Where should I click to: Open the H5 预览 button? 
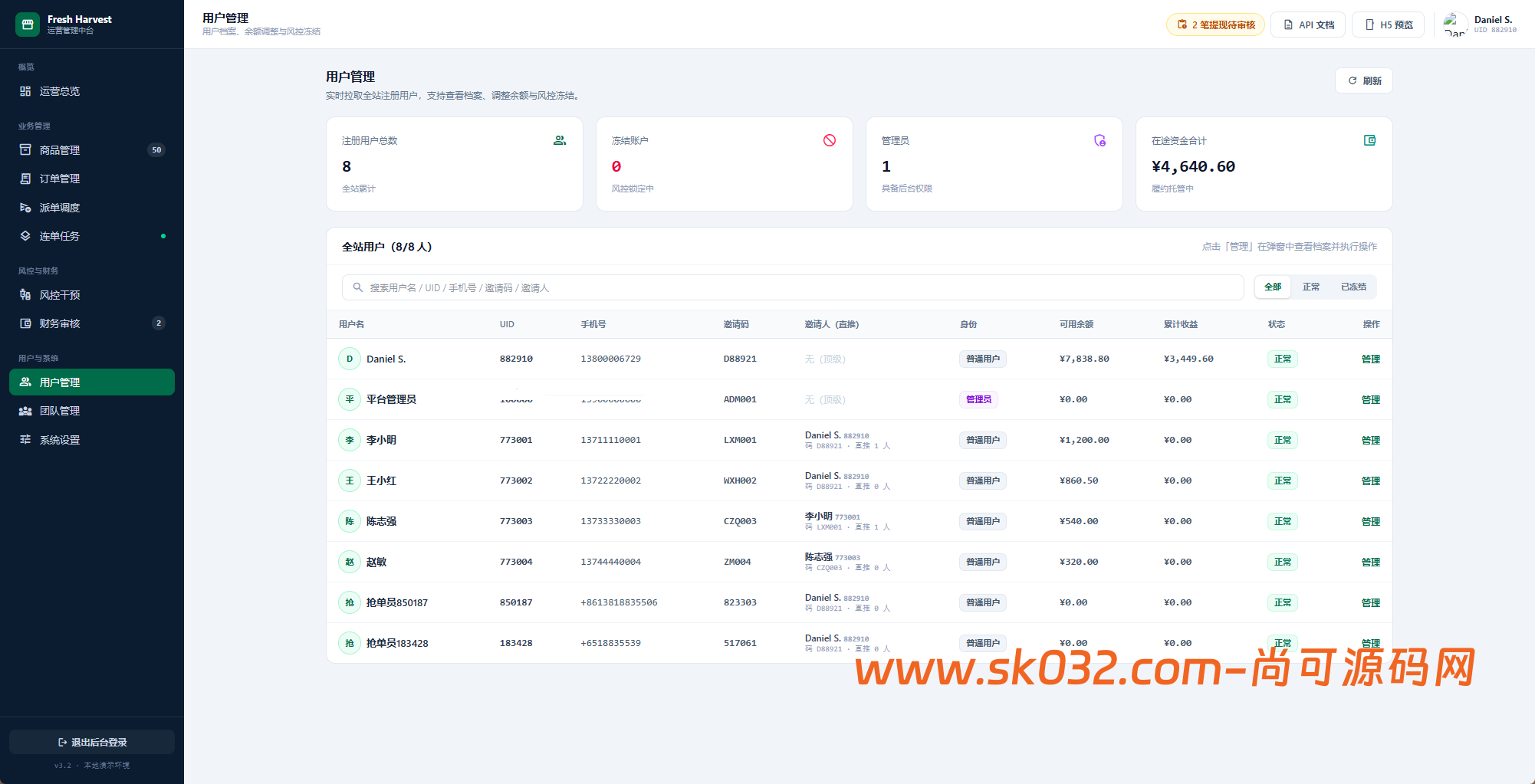coord(1389,25)
